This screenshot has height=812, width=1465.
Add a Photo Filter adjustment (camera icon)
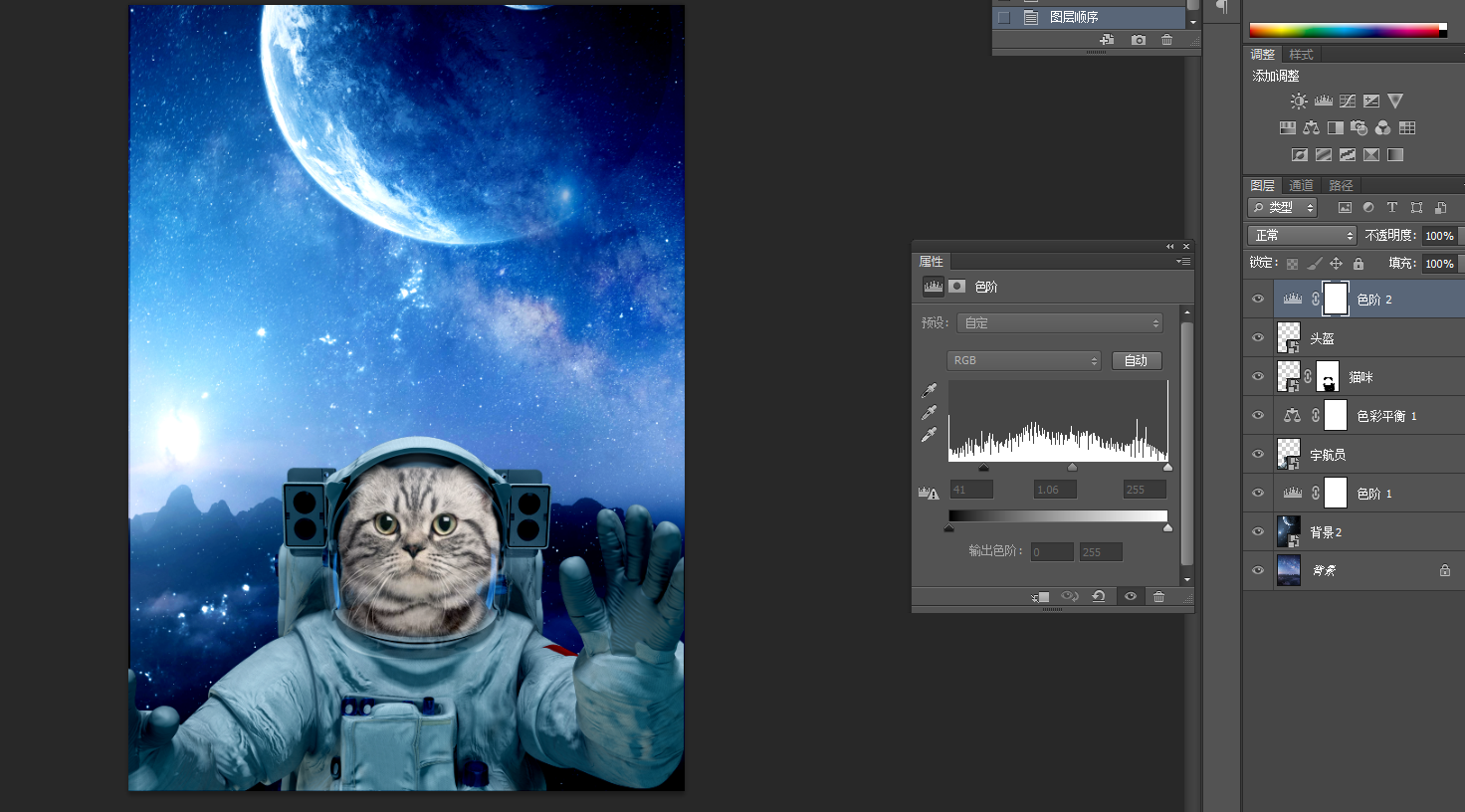[1360, 128]
